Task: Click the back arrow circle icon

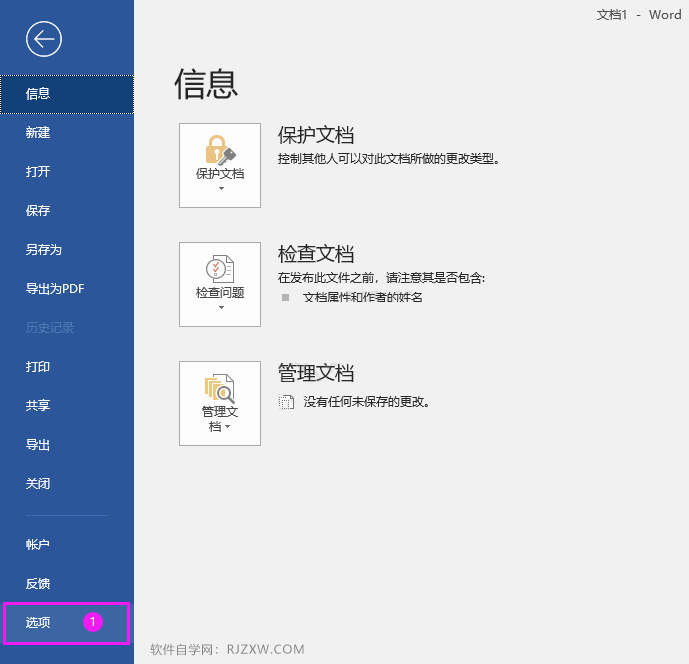Action: click(44, 39)
